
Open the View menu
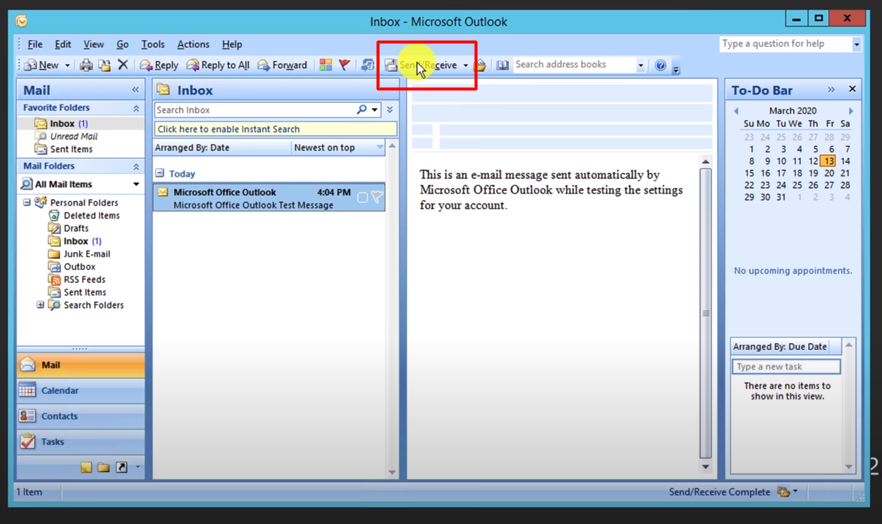tap(93, 44)
